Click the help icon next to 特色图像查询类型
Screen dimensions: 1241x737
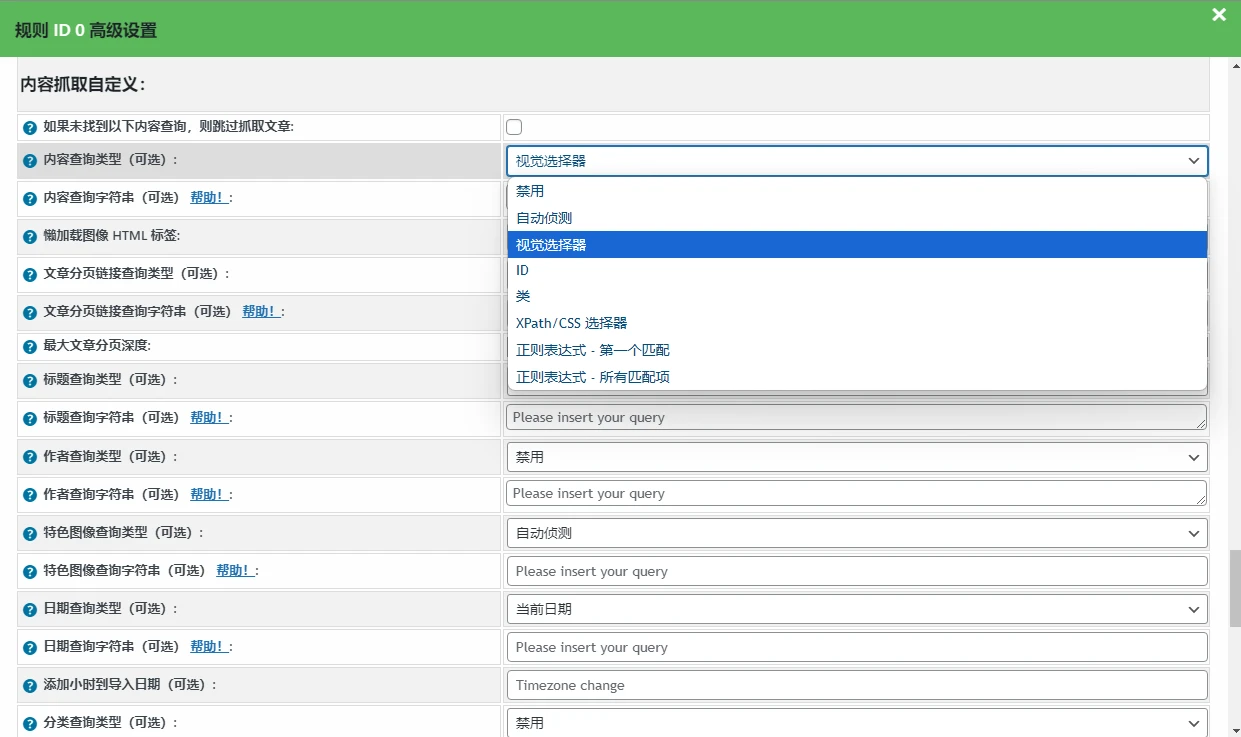[x=27, y=532]
